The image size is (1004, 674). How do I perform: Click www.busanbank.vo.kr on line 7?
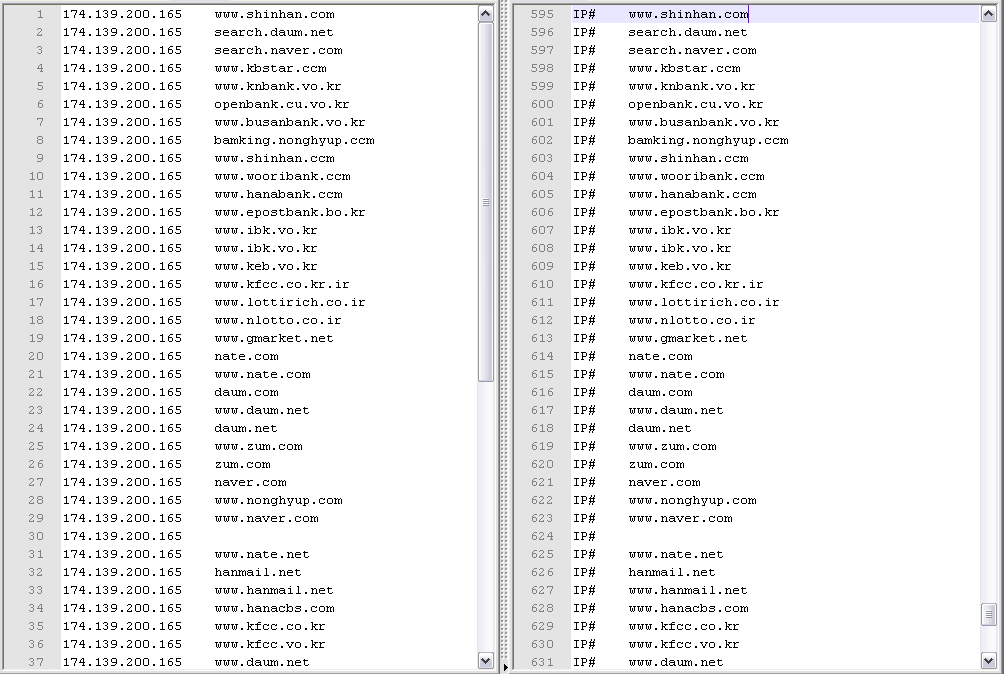point(289,122)
